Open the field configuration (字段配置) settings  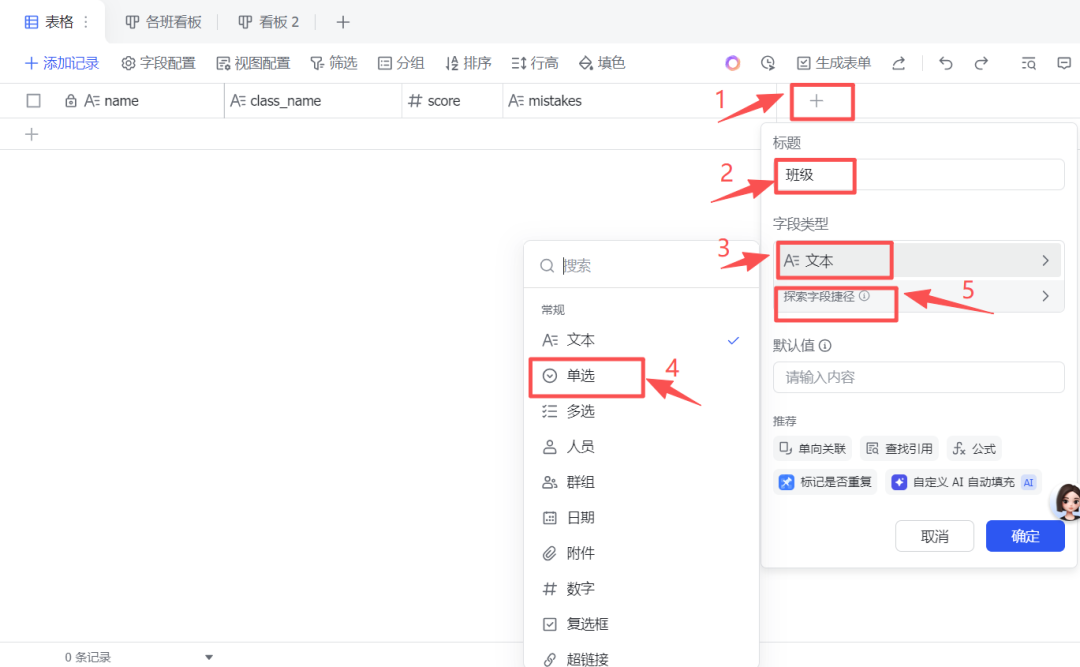click(x=160, y=62)
